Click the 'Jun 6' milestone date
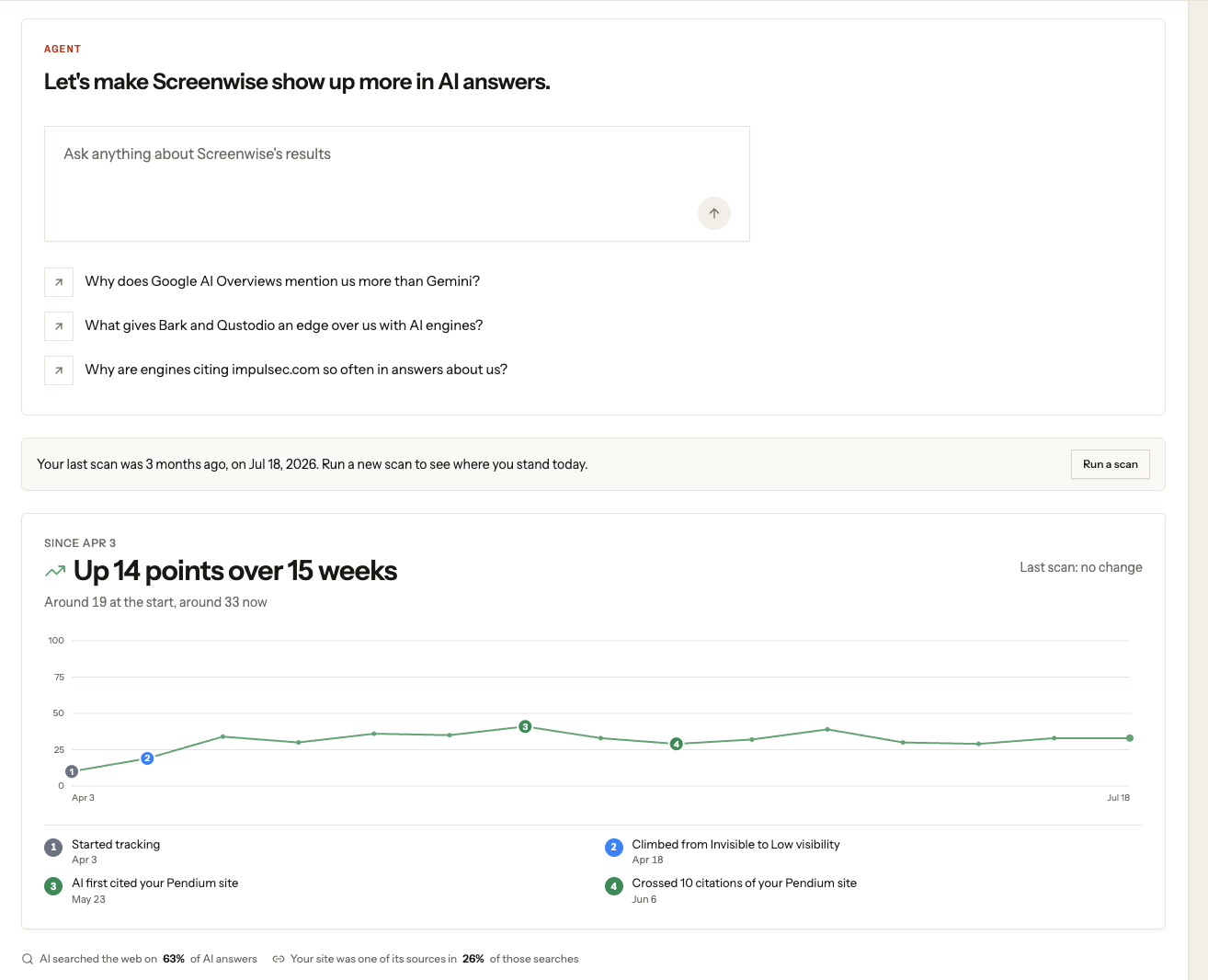The image size is (1208, 980). coord(644,899)
